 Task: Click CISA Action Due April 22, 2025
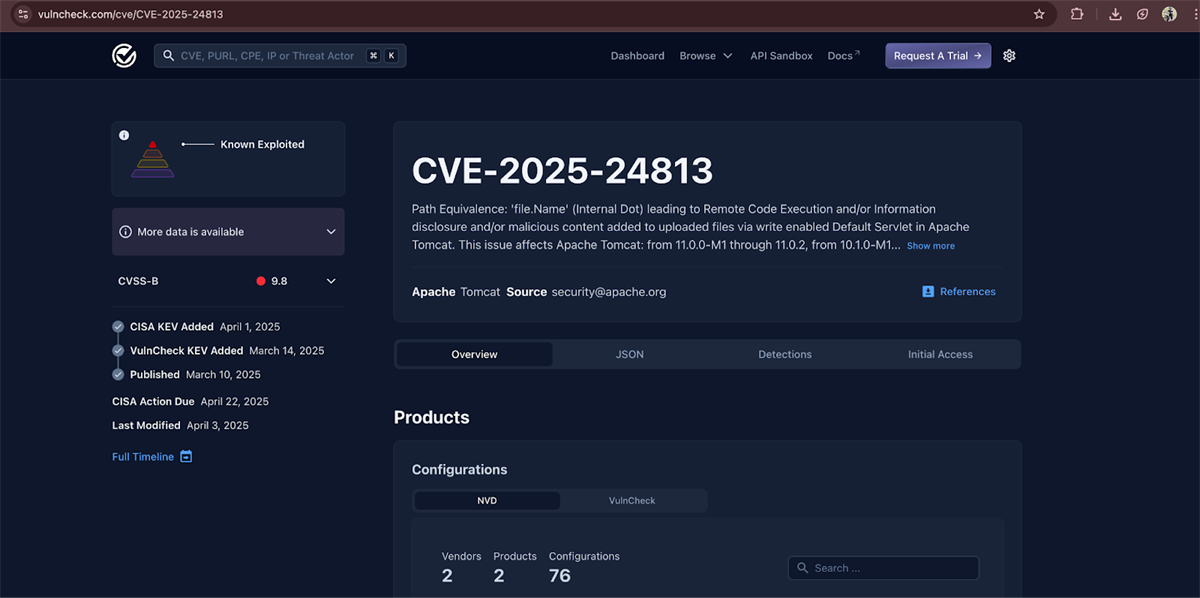point(190,402)
